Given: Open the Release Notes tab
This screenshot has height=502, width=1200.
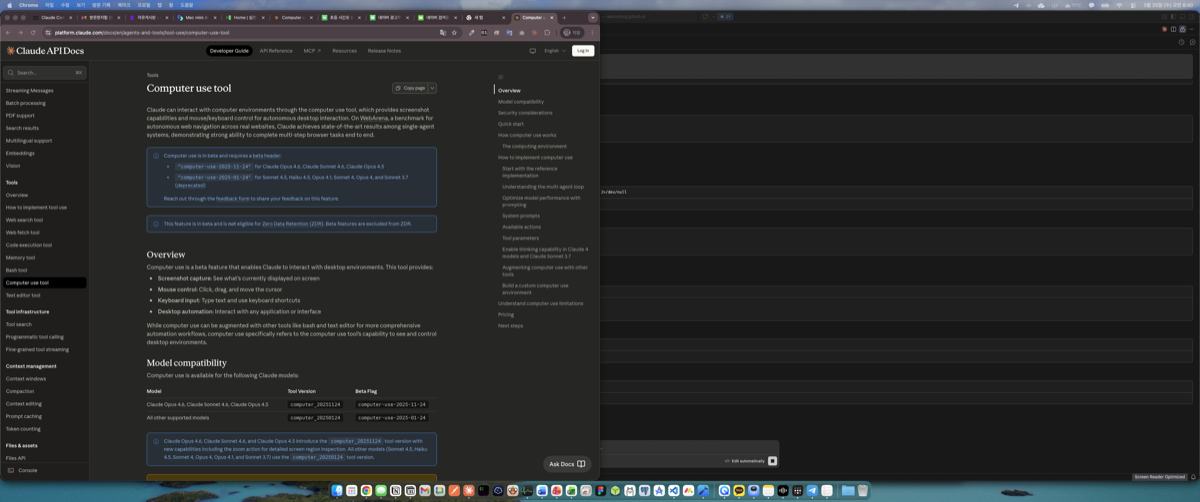Looking at the screenshot, I should (x=384, y=51).
